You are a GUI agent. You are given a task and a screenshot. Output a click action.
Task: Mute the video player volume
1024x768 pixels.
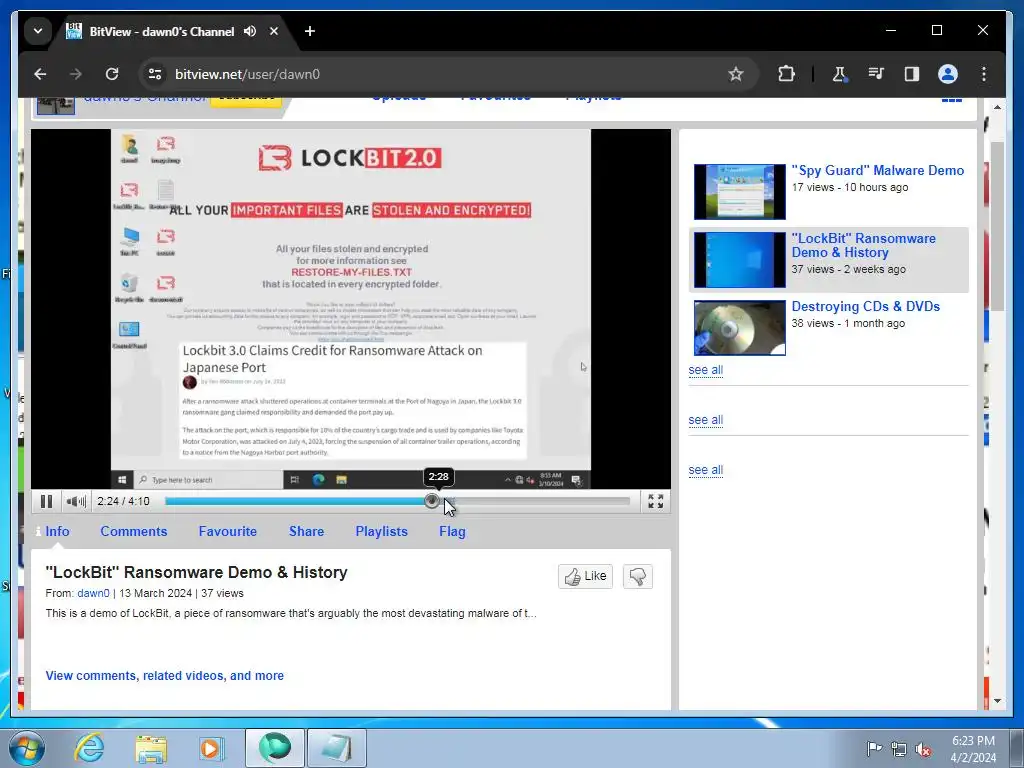tap(76, 501)
